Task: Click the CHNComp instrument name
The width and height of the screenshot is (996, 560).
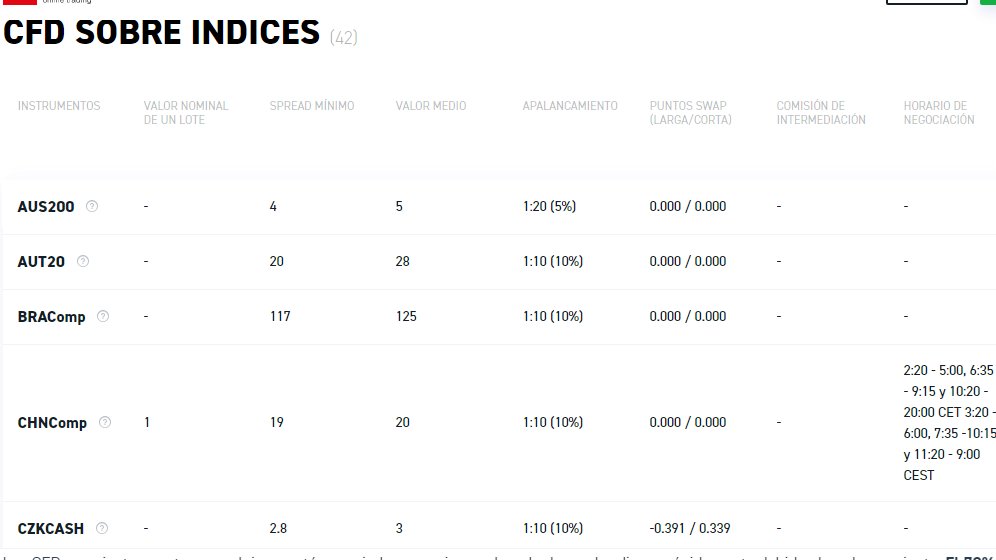Action: click(x=52, y=423)
